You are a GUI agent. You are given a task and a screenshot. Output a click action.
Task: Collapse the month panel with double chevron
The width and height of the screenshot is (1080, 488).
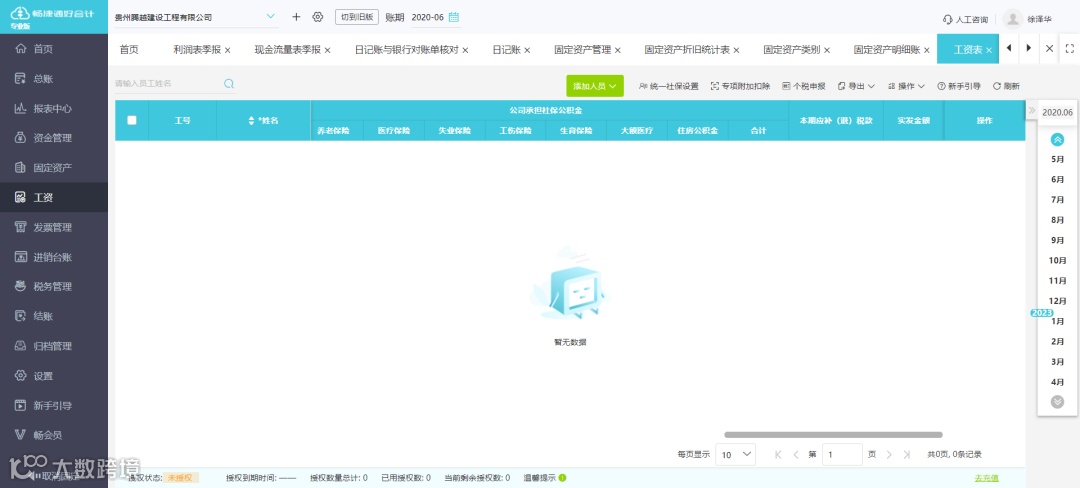point(1032,111)
